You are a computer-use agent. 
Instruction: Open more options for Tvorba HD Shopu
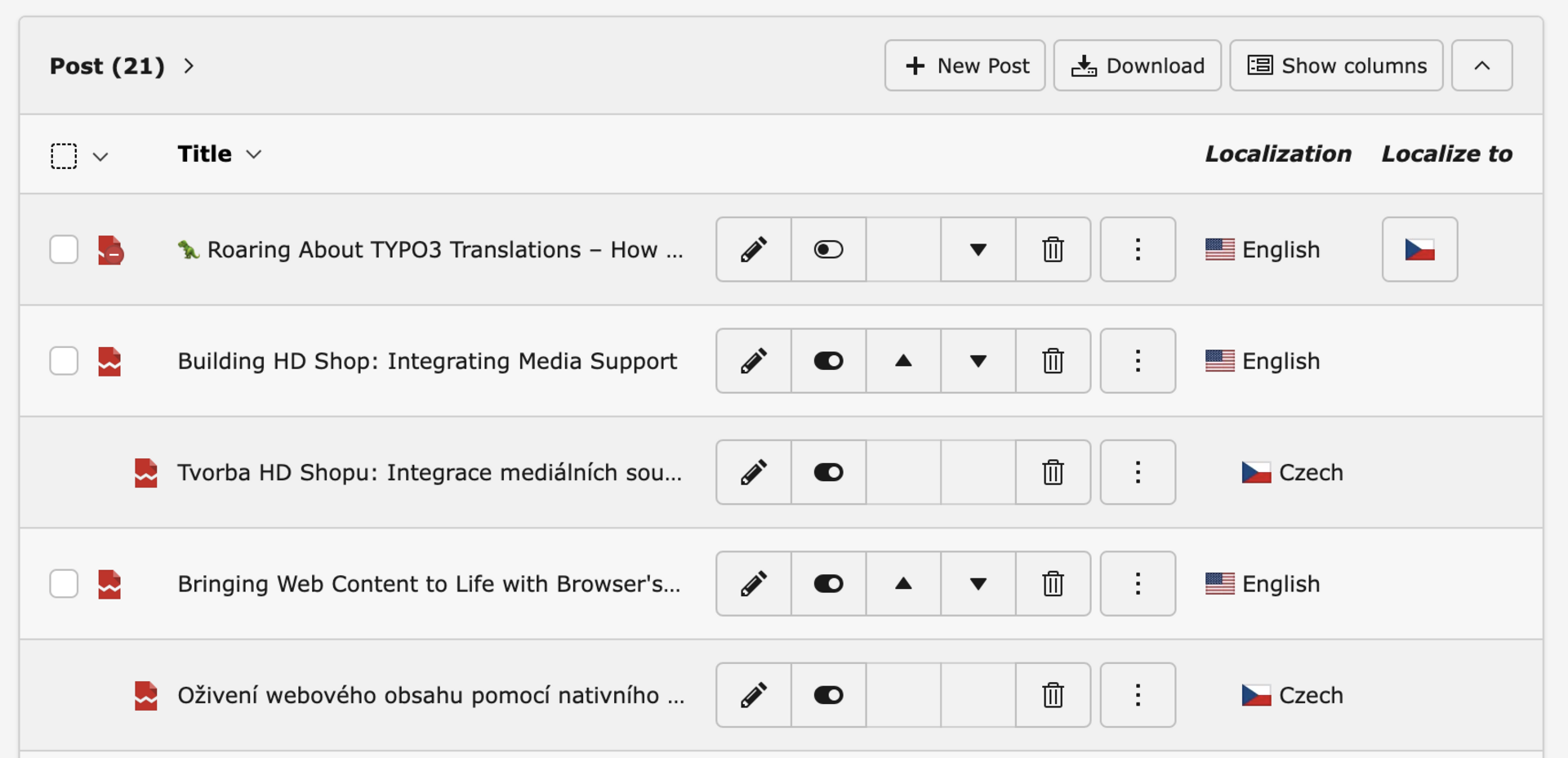coord(1137,472)
